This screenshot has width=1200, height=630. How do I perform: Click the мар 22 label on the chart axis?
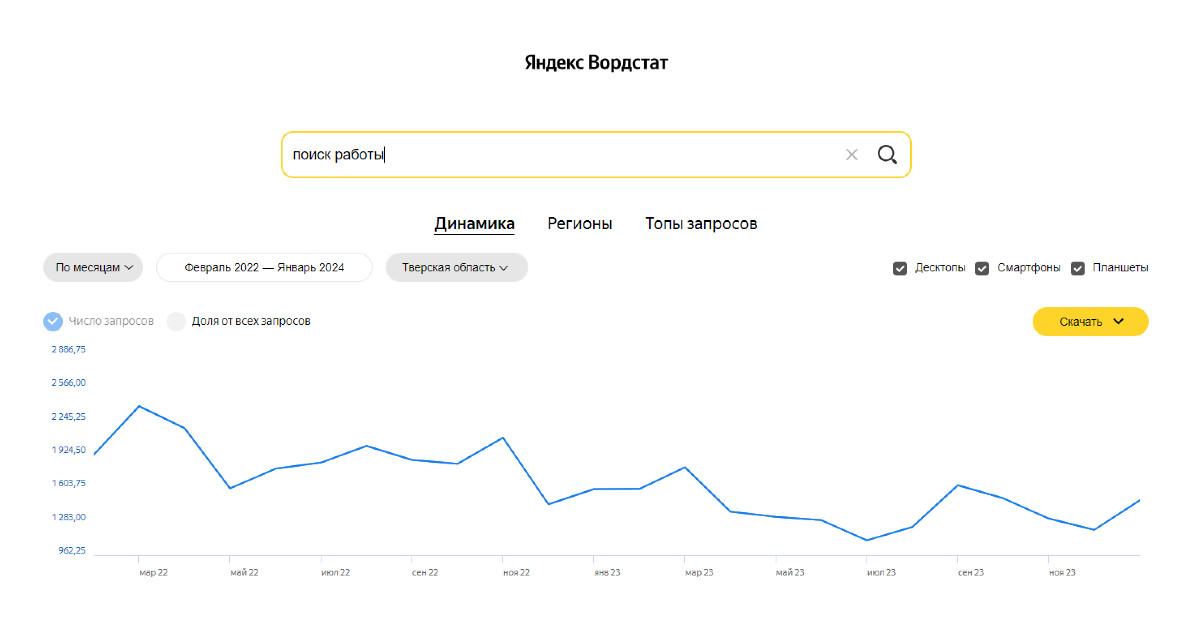(x=153, y=573)
